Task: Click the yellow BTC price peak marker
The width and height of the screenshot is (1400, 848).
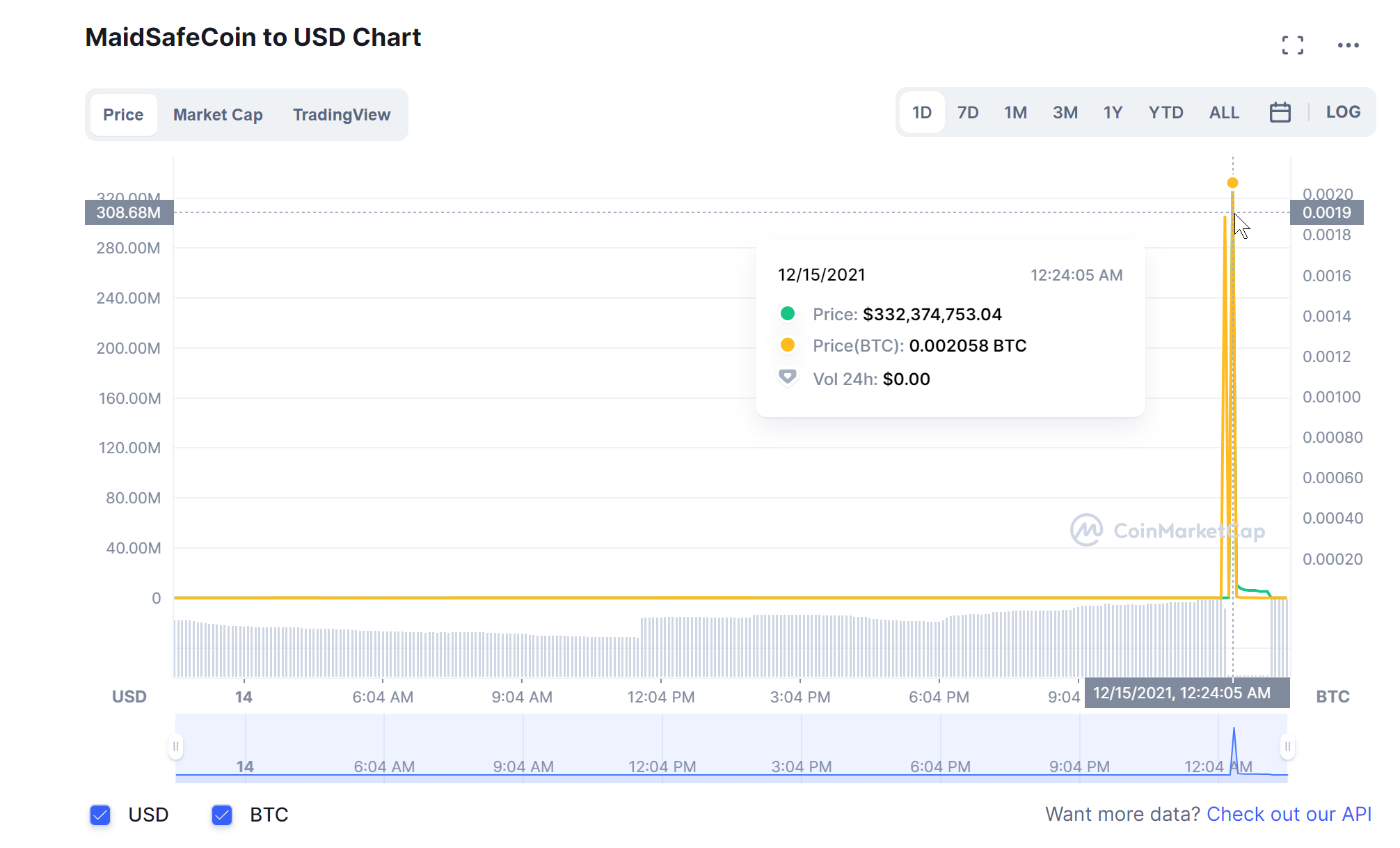Action: (x=1232, y=183)
